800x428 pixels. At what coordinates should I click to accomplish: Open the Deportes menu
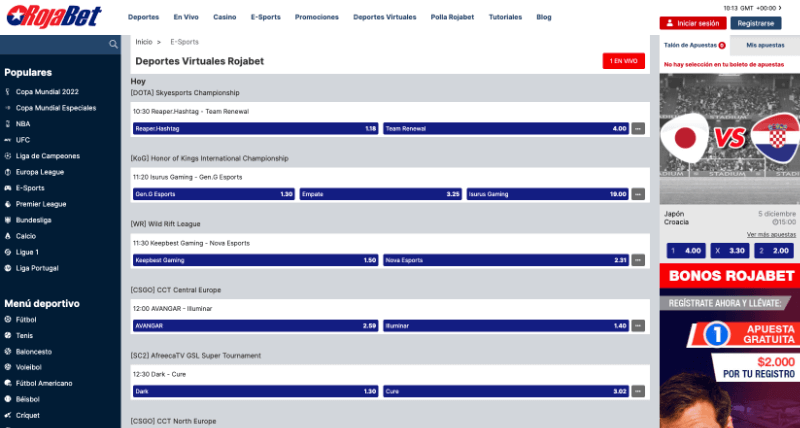[x=143, y=17]
